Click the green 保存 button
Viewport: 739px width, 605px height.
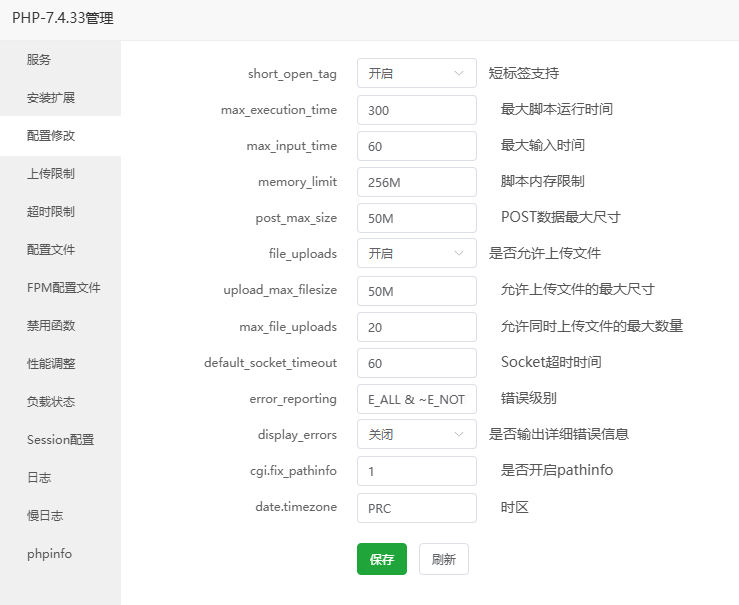(x=381, y=559)
